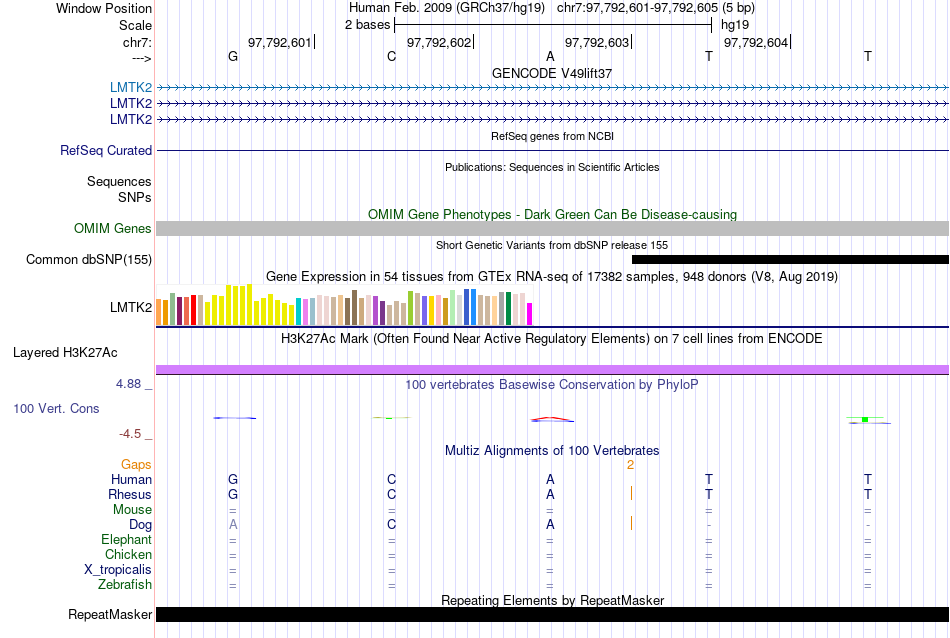The height and width of the screenshot is (638, 950).
Task: Click the Gaps row label
Action: tap(136, 465)
